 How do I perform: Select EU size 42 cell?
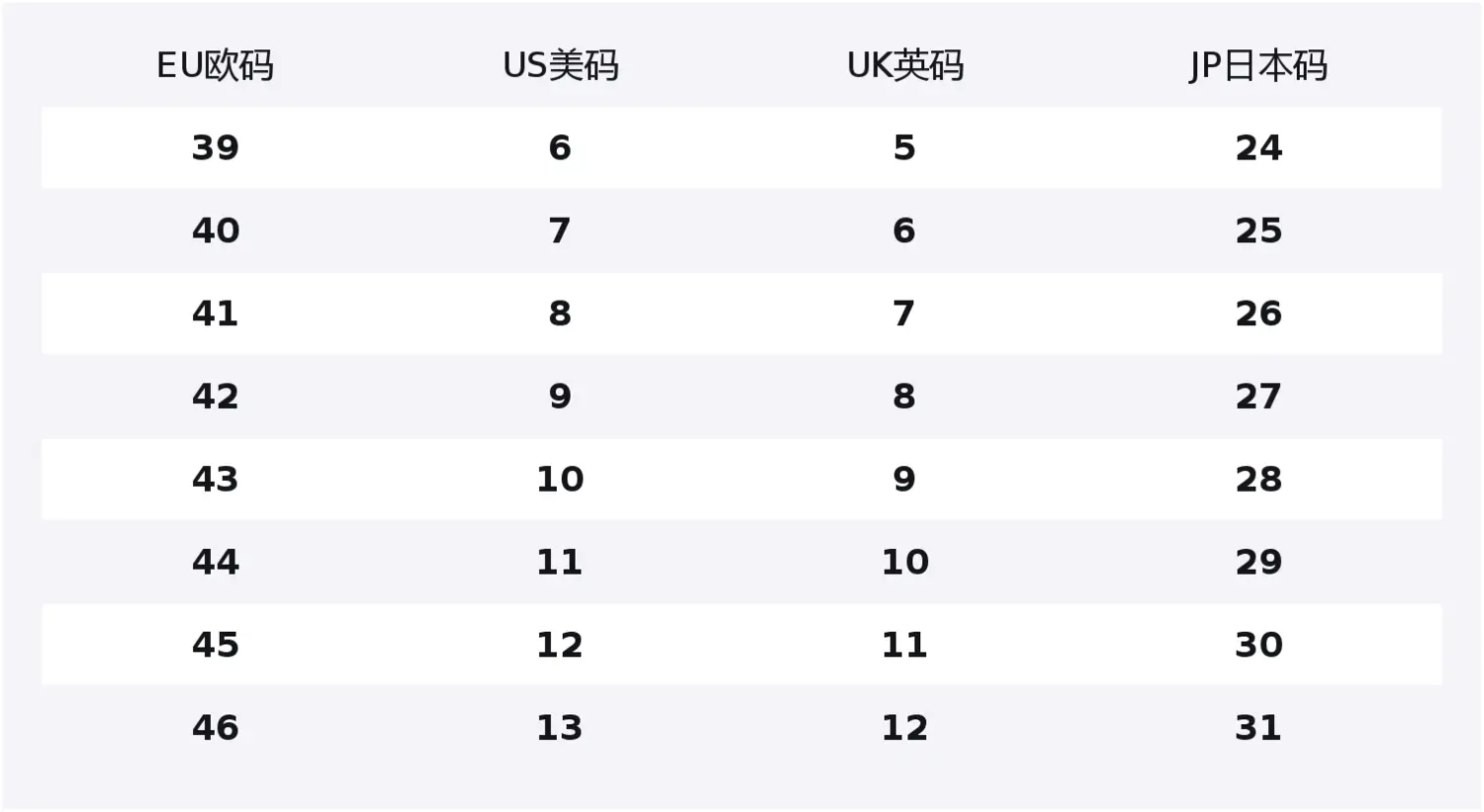pyautogui.click(x=215, y=397)
